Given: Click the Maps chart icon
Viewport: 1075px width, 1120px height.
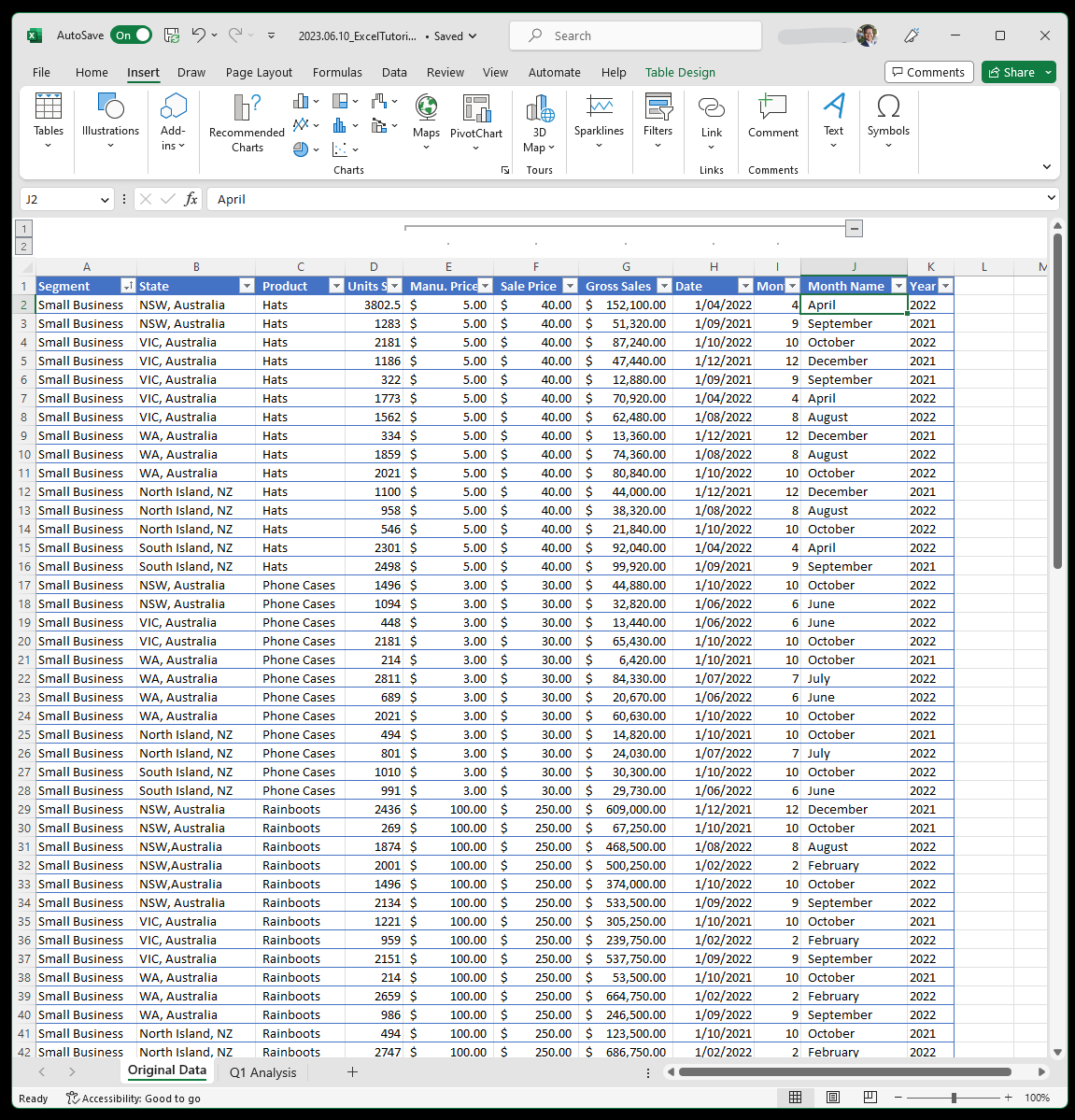Looking at the screenshot, I should coord(426,109).
